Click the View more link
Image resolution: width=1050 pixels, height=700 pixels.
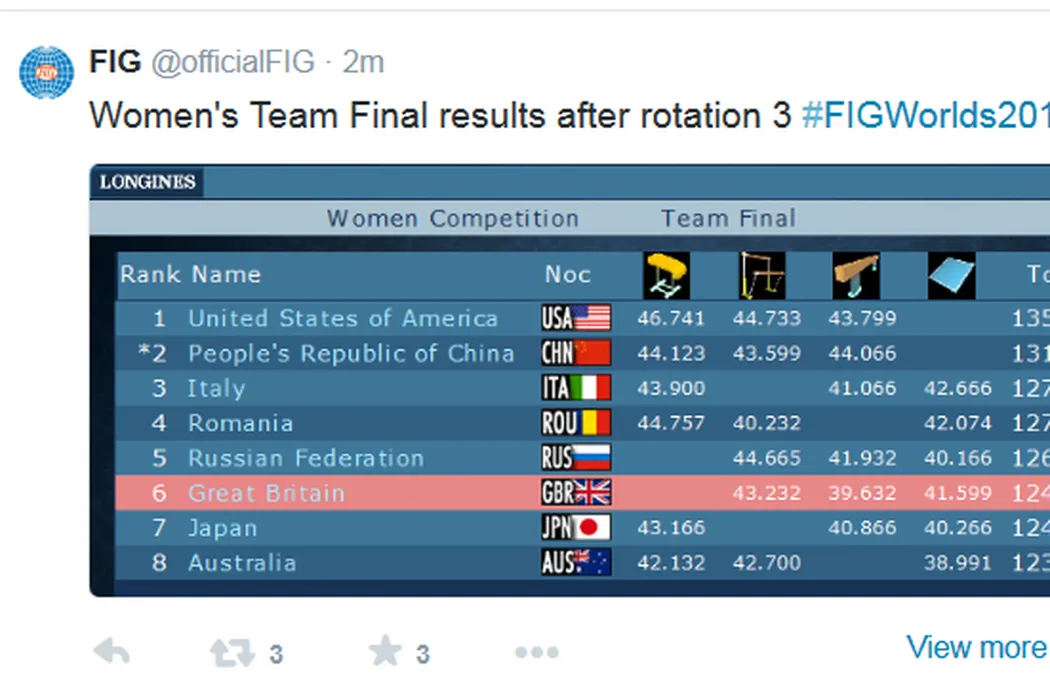coord(975,648)
